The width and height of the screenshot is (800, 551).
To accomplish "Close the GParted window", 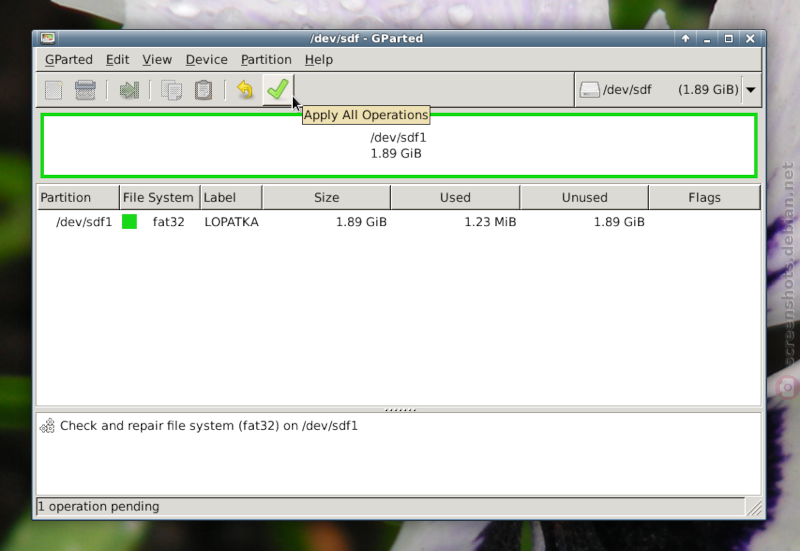I will [x=750, y=38].
